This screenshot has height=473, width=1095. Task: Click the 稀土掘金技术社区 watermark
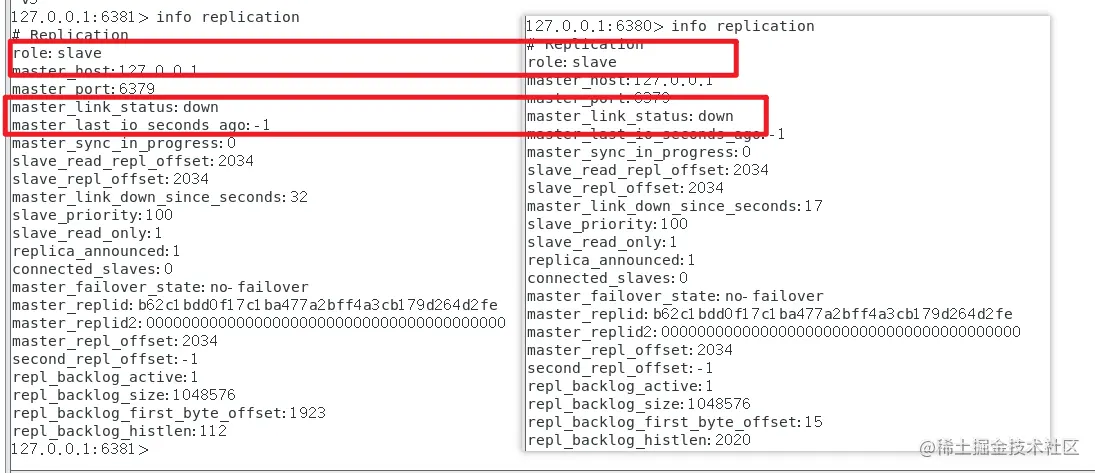pyautogui.click(x=999, y=448)
